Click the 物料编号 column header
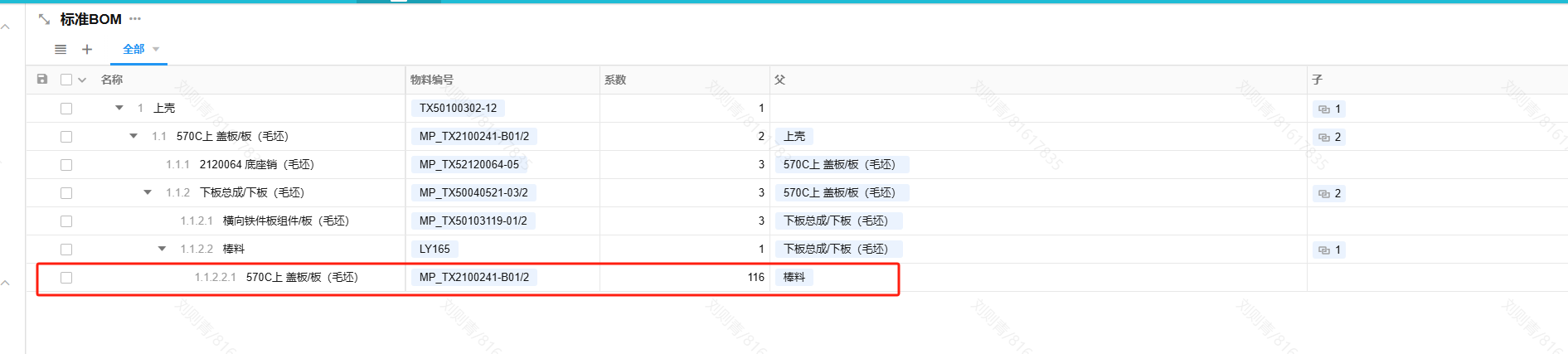Viewport: 1568px width, 354px height. pyautogui.click(x=432, y=80)
